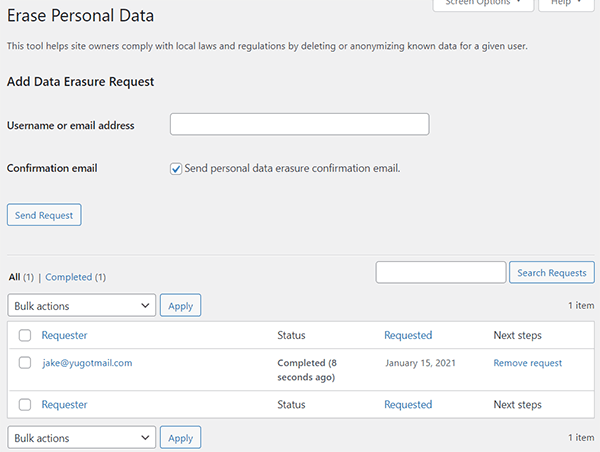Click the Send Request button
Viewport: 600px width, 452px height.
44,215
